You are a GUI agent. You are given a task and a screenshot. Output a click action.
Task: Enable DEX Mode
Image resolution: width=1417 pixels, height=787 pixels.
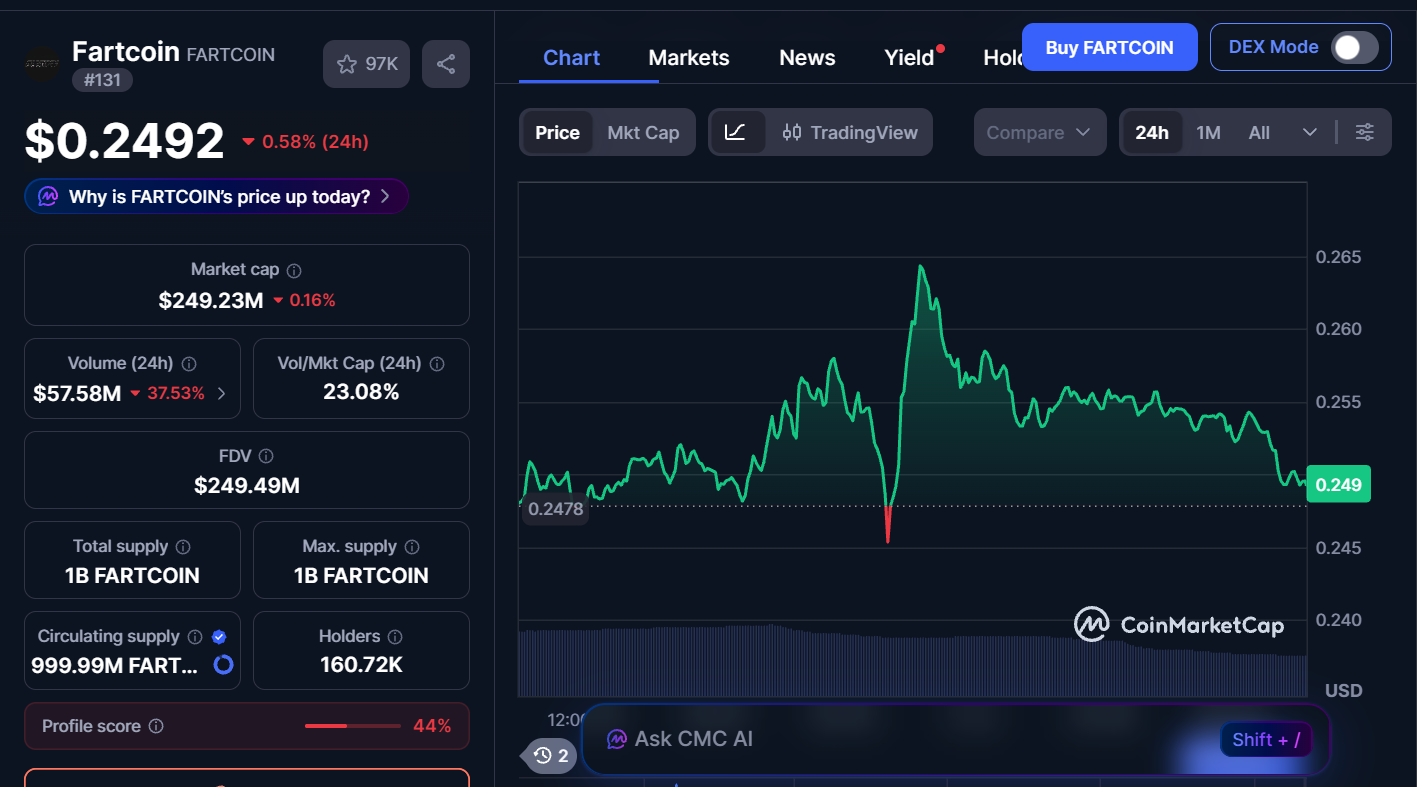click(1354, 46)
